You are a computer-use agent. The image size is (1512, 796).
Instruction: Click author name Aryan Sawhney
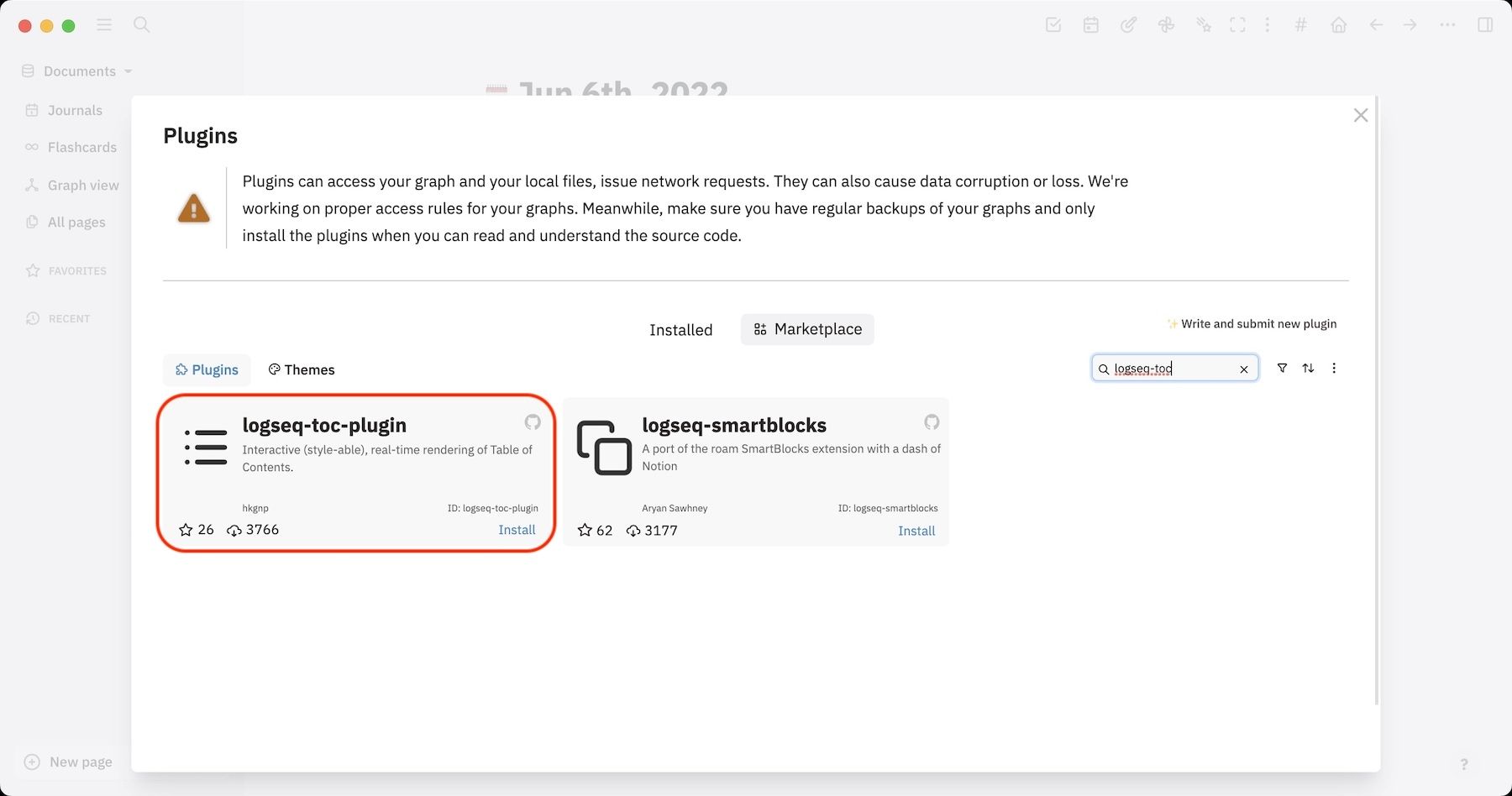click(x=675, y=508)
